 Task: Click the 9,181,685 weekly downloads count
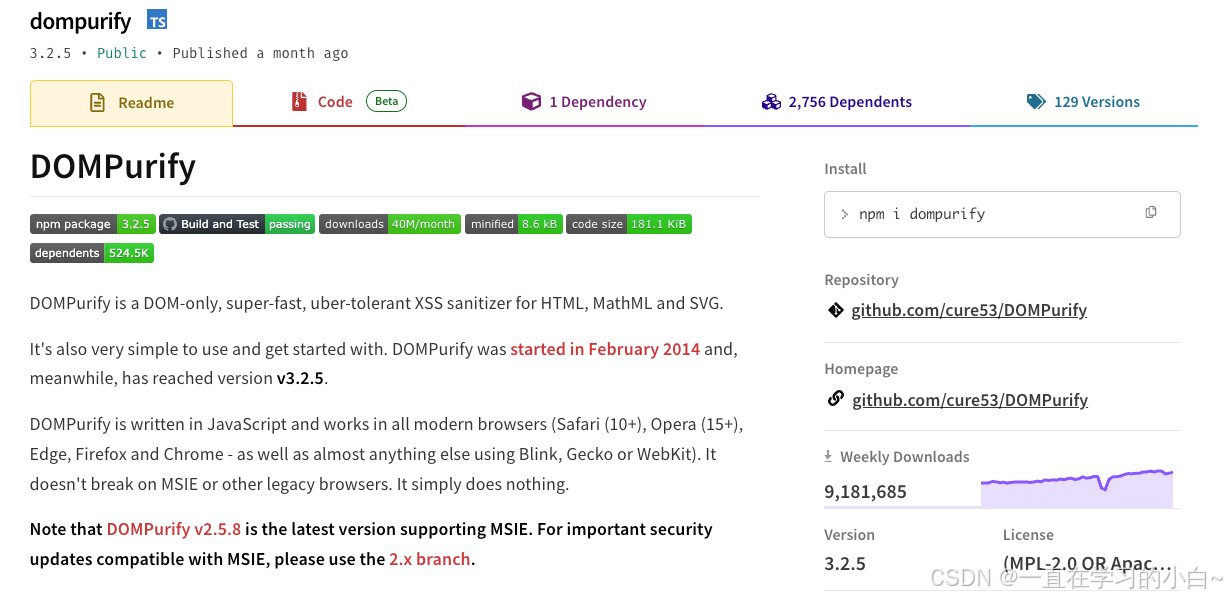coord(865,492)
